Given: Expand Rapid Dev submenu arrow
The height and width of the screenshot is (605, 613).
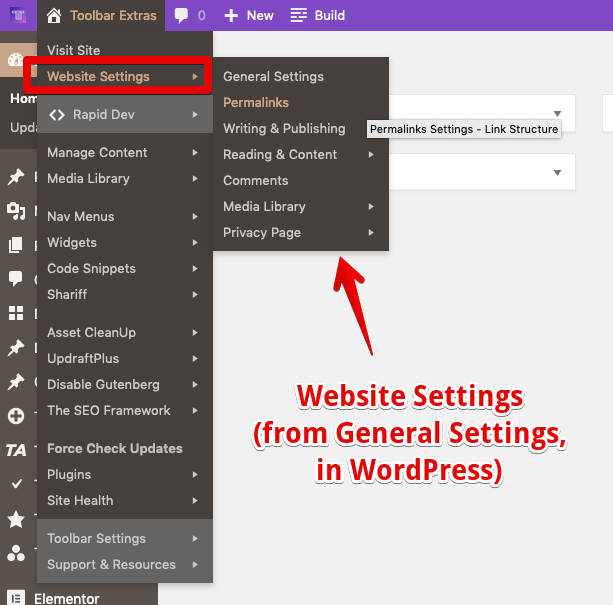Looking at the screenshot, I should (195, 115).
